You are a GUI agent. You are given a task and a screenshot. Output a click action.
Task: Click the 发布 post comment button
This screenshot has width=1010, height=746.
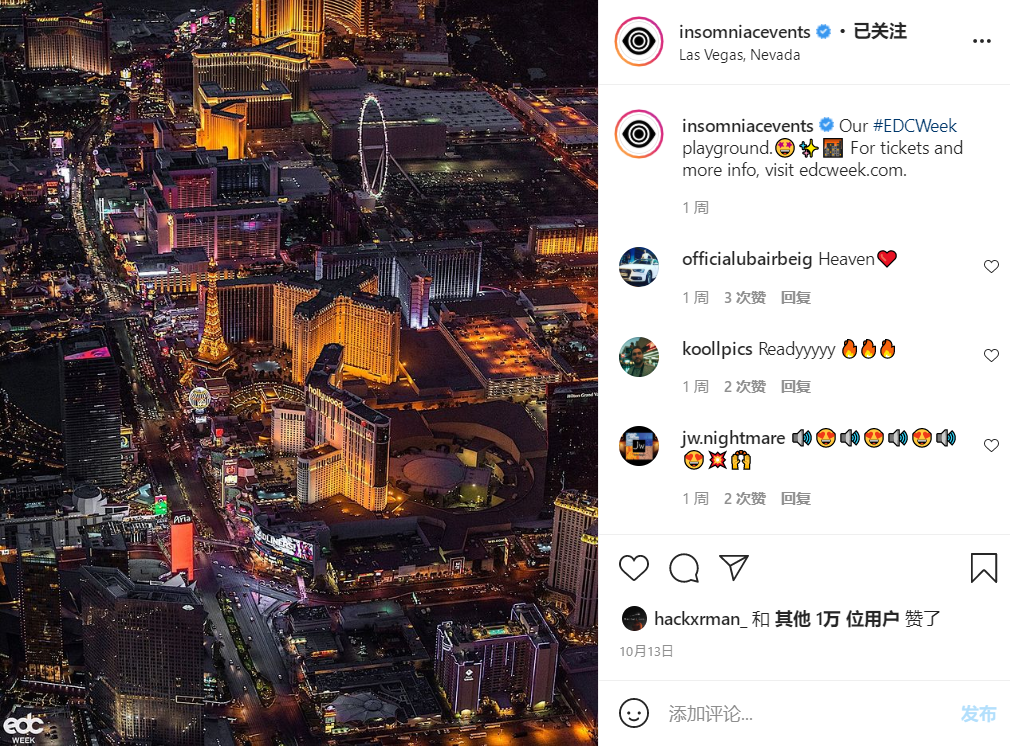tap(978, 714)
